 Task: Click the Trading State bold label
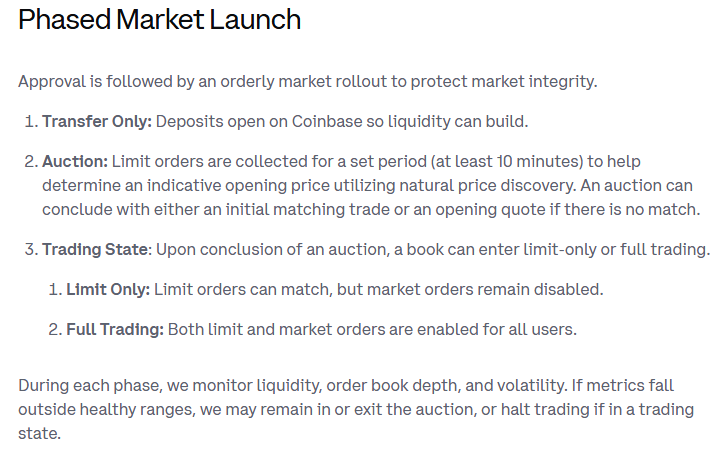point(95,249)
